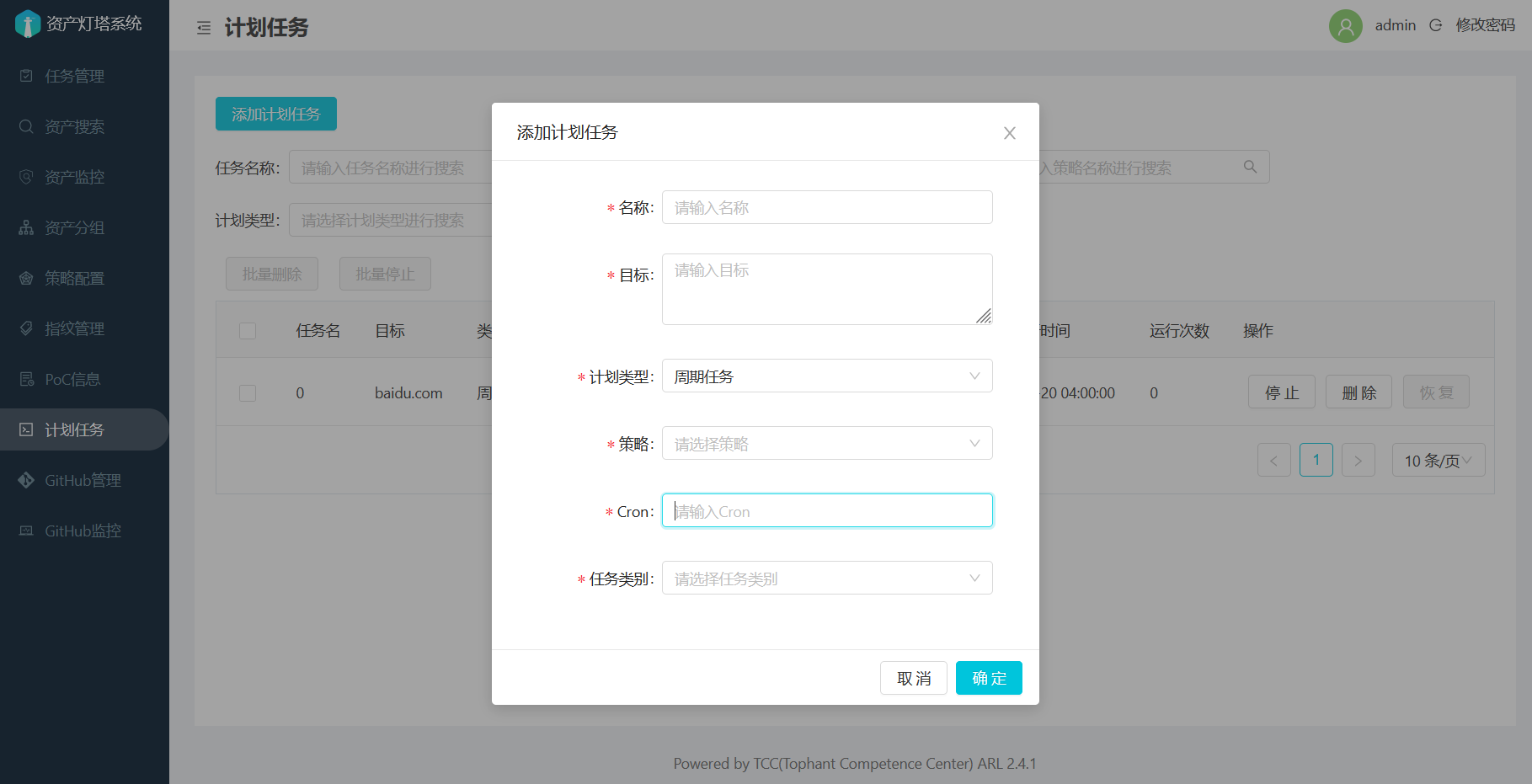Go to previous page arrow
Screen dimensions: 1532x784
[1274, 460]
